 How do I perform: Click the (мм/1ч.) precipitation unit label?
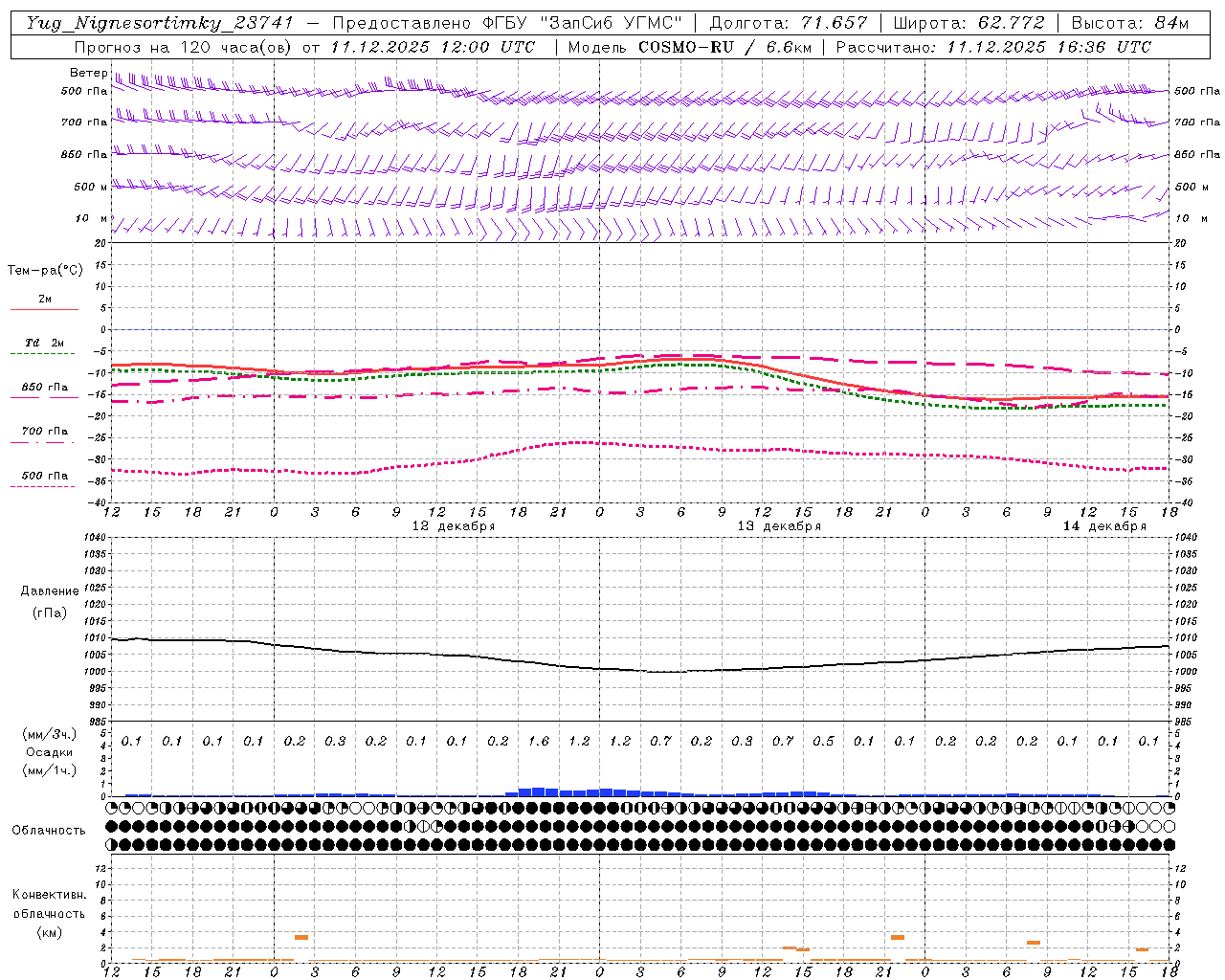pos(50,770)
